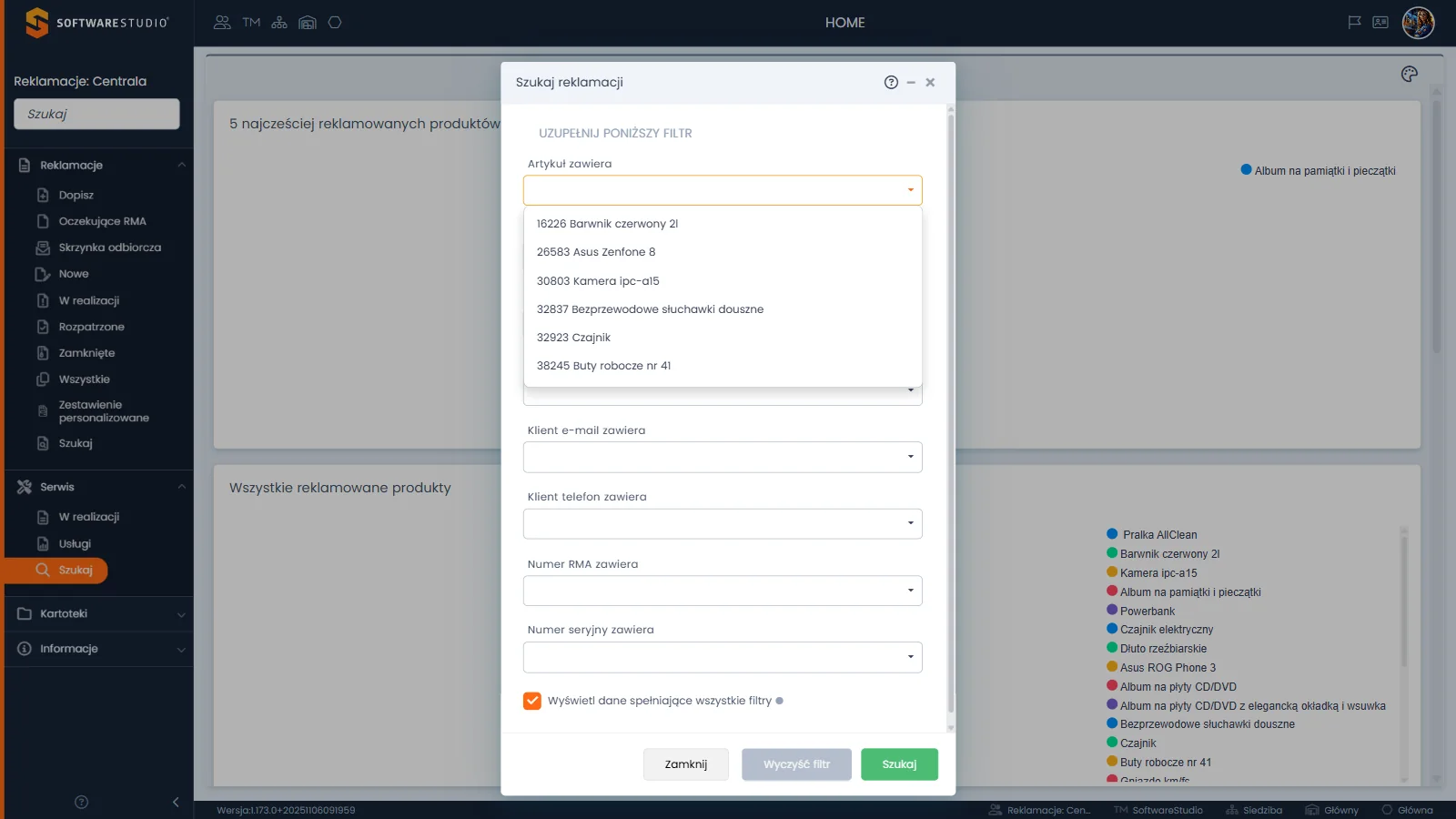Click the 'Album na pamiątki i pieczątki' top legend dot
This screenshot has height=819, width=1456.
(1247, 170)
